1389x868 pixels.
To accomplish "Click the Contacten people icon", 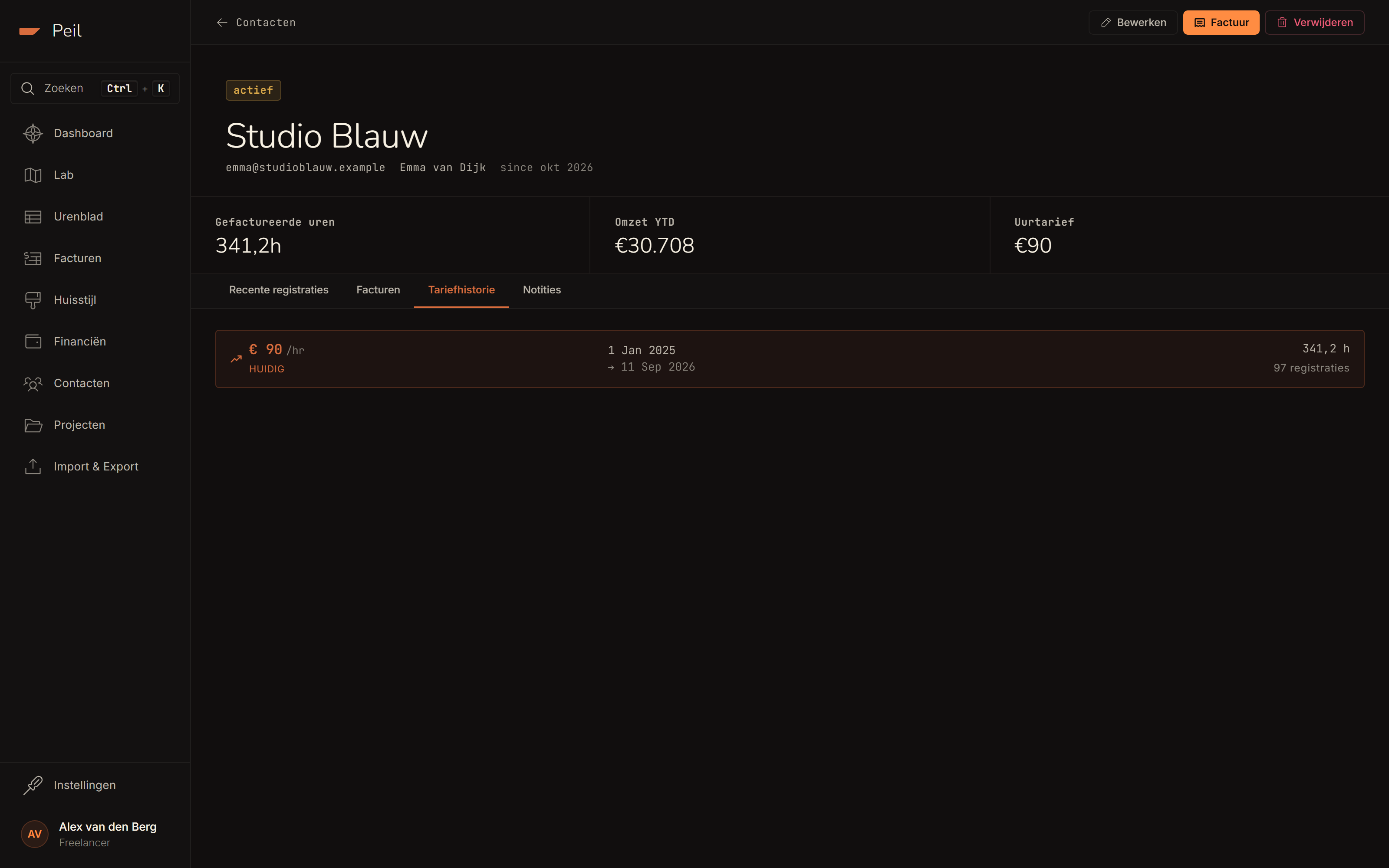I will pyautogui.click(x=33, y=384).
